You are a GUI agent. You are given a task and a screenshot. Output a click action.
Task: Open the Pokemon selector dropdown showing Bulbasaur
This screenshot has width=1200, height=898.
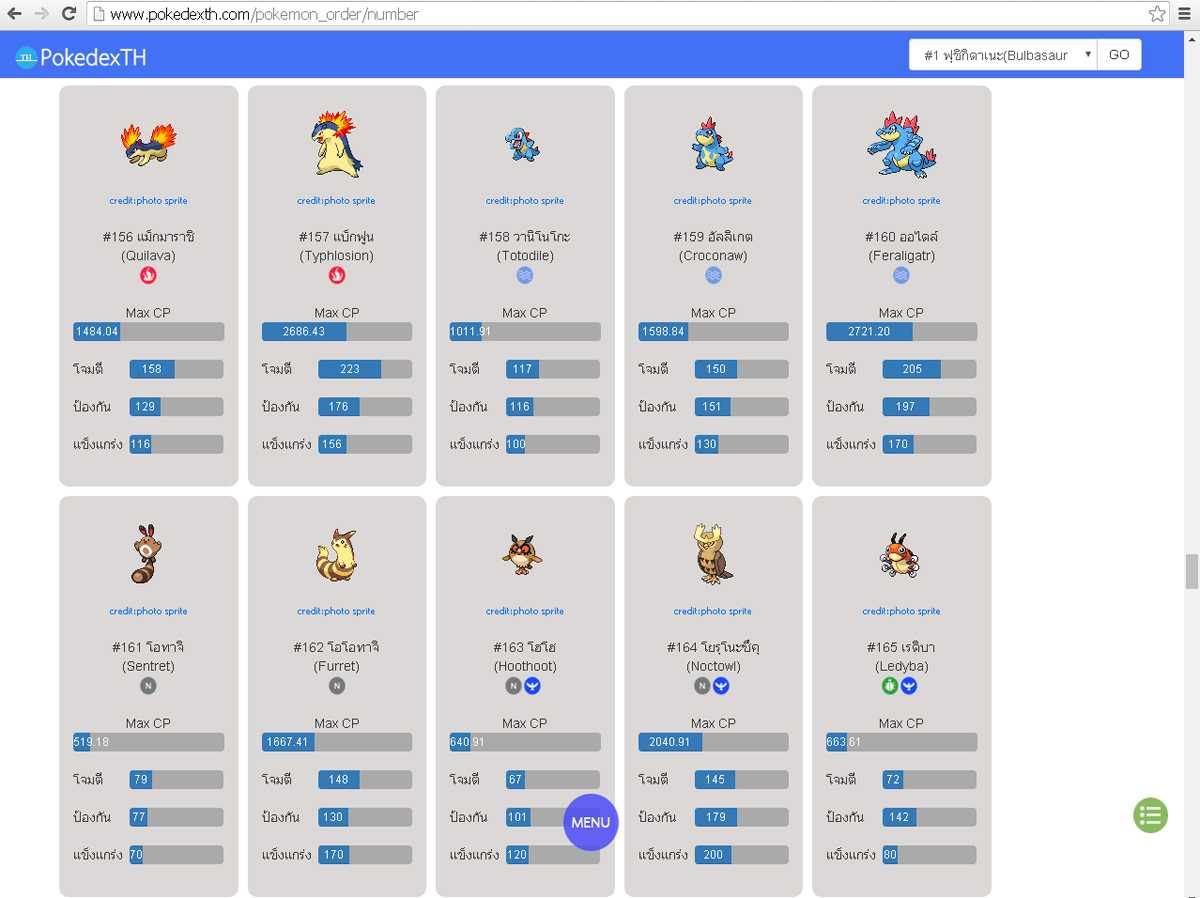pos(1003,55)
